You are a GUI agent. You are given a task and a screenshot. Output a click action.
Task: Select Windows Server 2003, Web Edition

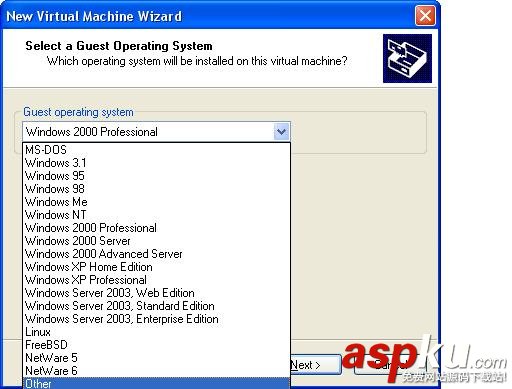click(x=156, y=293)
